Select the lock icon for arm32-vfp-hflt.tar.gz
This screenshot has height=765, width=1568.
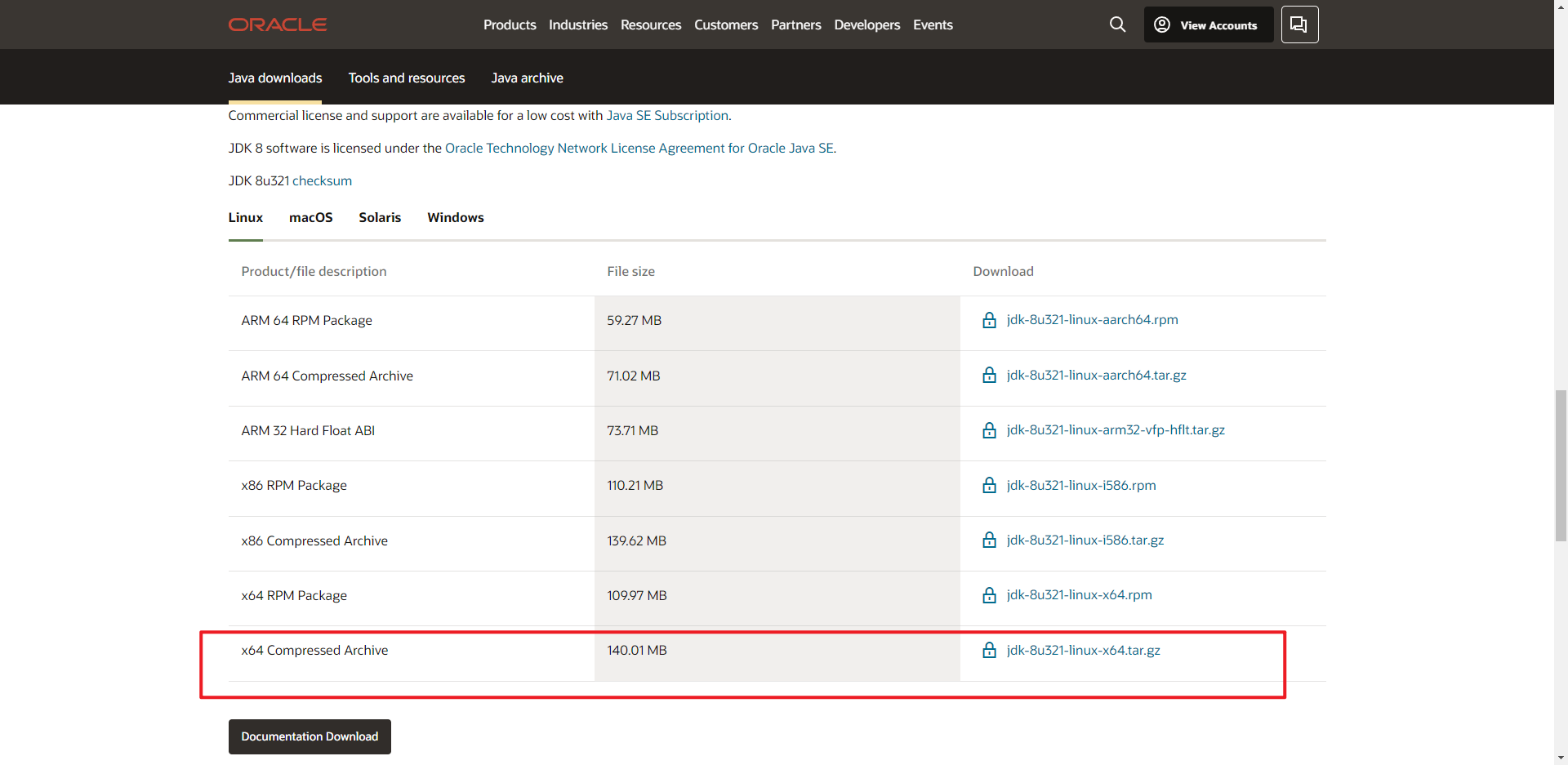[989, 430]
